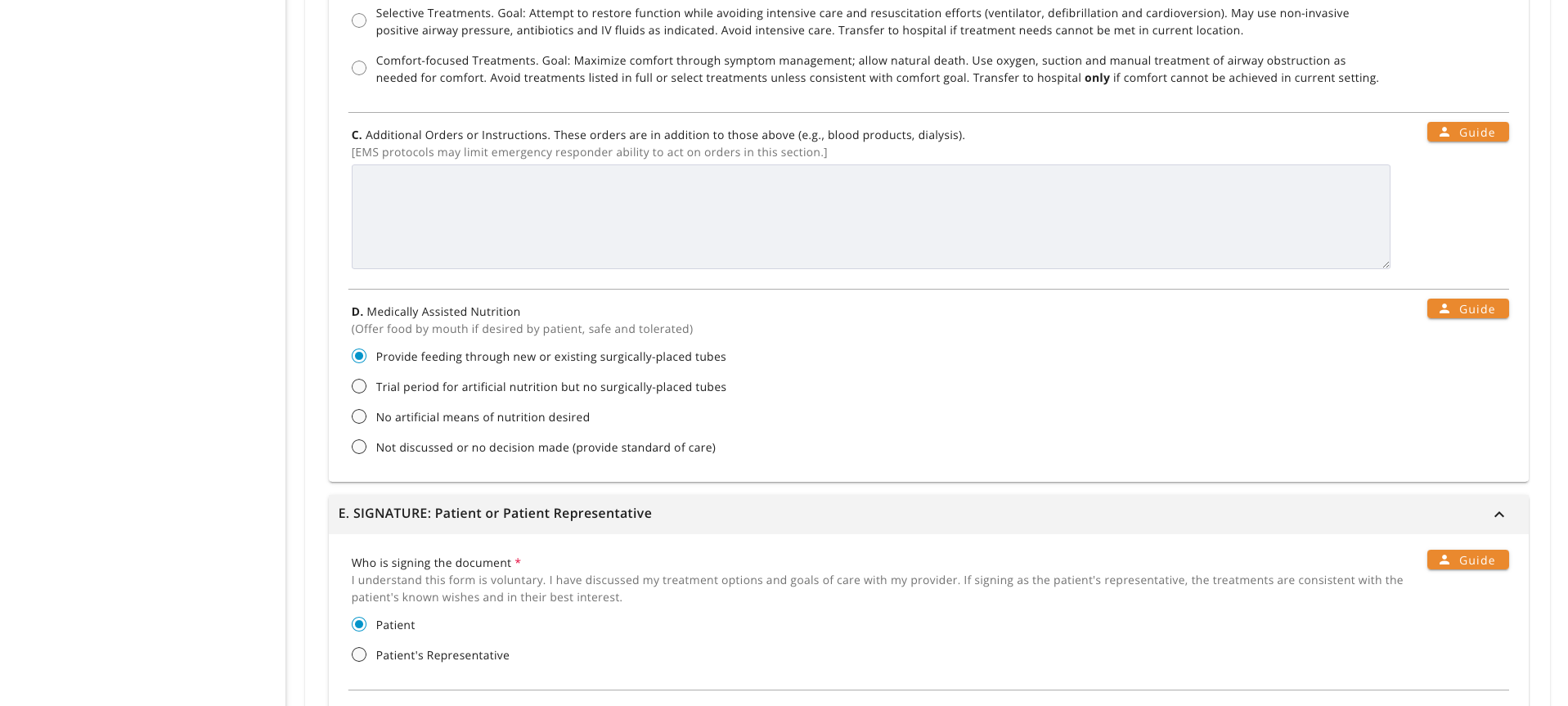Click the text area resize handle
1568x706 pixels.
pos(1386,264)
